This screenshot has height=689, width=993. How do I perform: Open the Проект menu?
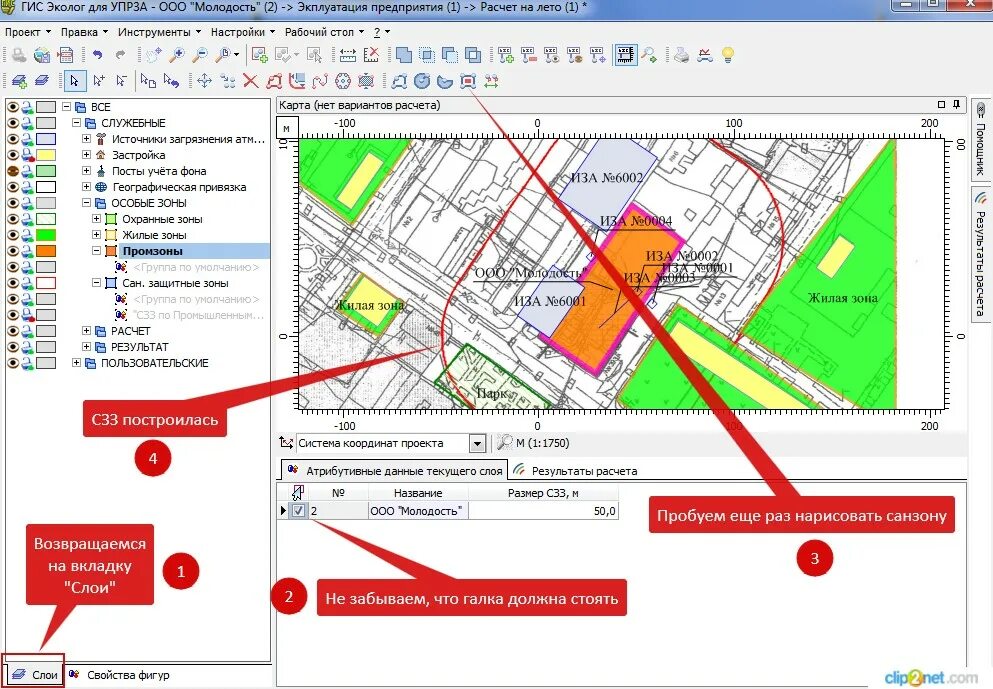[28, 32]
